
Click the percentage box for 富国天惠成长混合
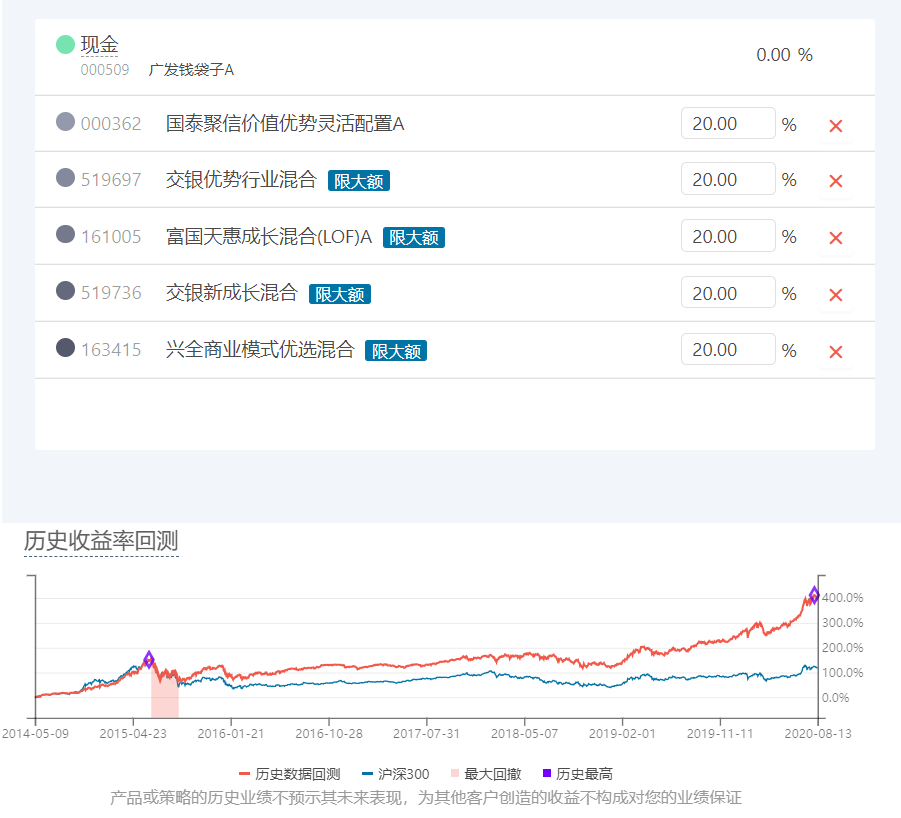[x=727, y=237]
